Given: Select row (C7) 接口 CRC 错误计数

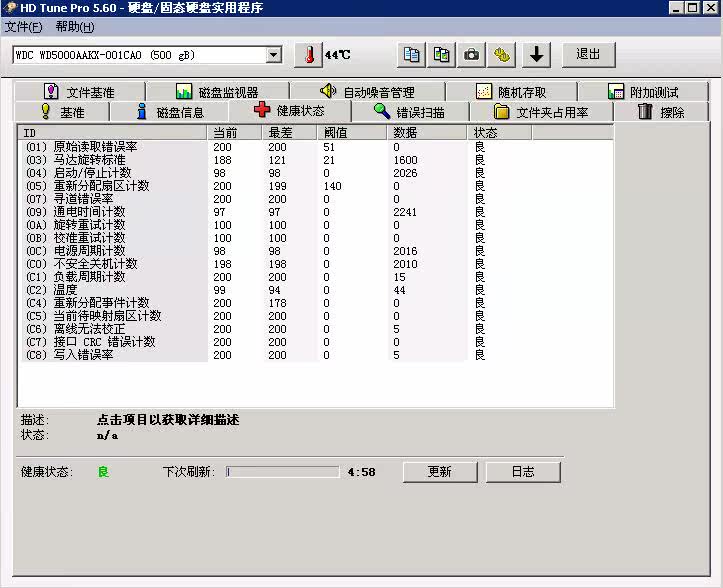Looking at the screenshot, I should 316,342.
